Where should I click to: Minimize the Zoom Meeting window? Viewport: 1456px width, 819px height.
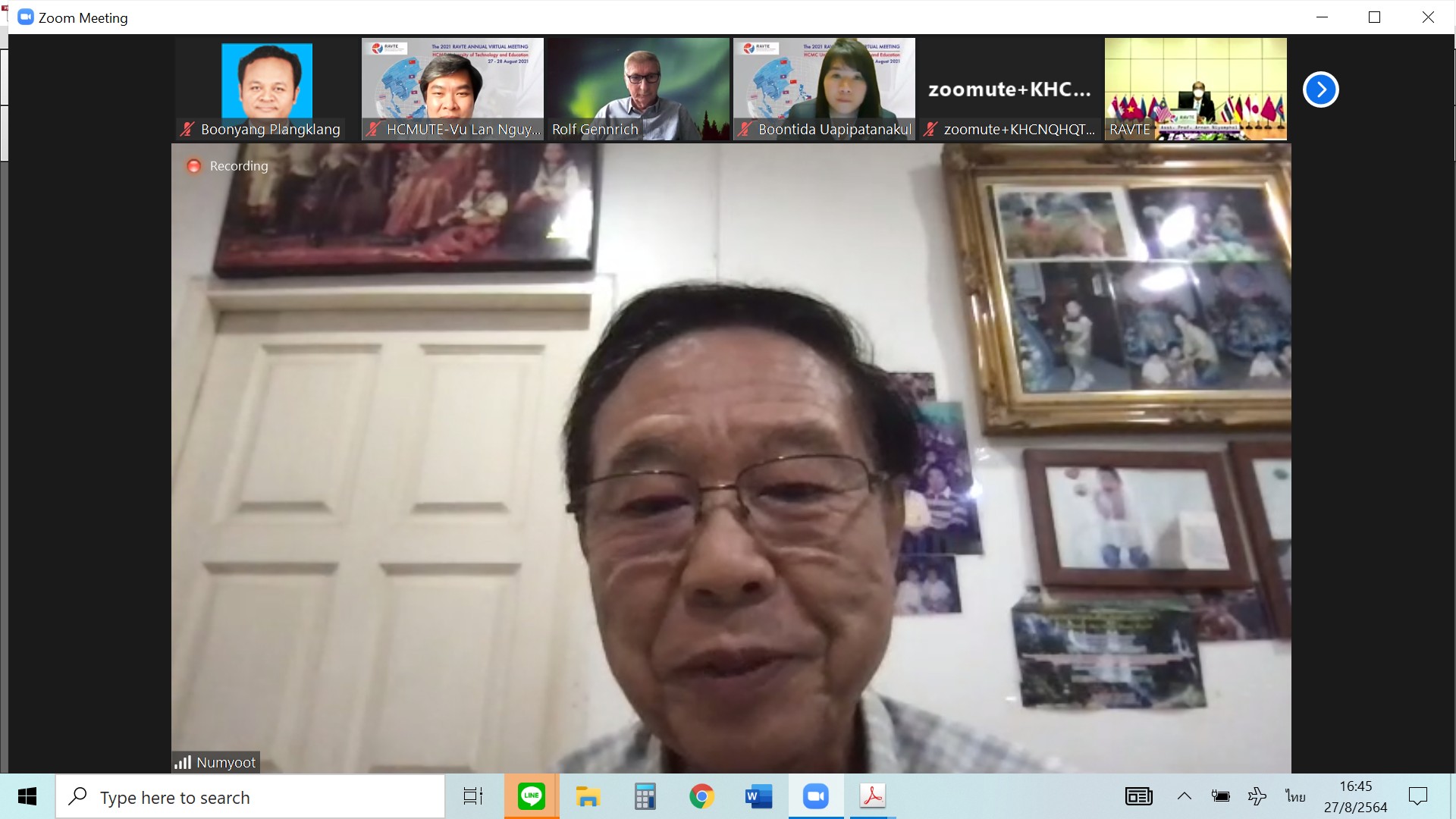tap(1322, 17)
